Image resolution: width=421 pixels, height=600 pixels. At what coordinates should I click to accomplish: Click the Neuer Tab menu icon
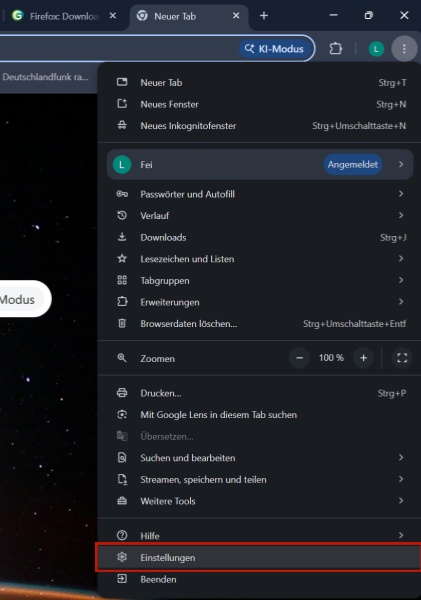tap(122, 82)
